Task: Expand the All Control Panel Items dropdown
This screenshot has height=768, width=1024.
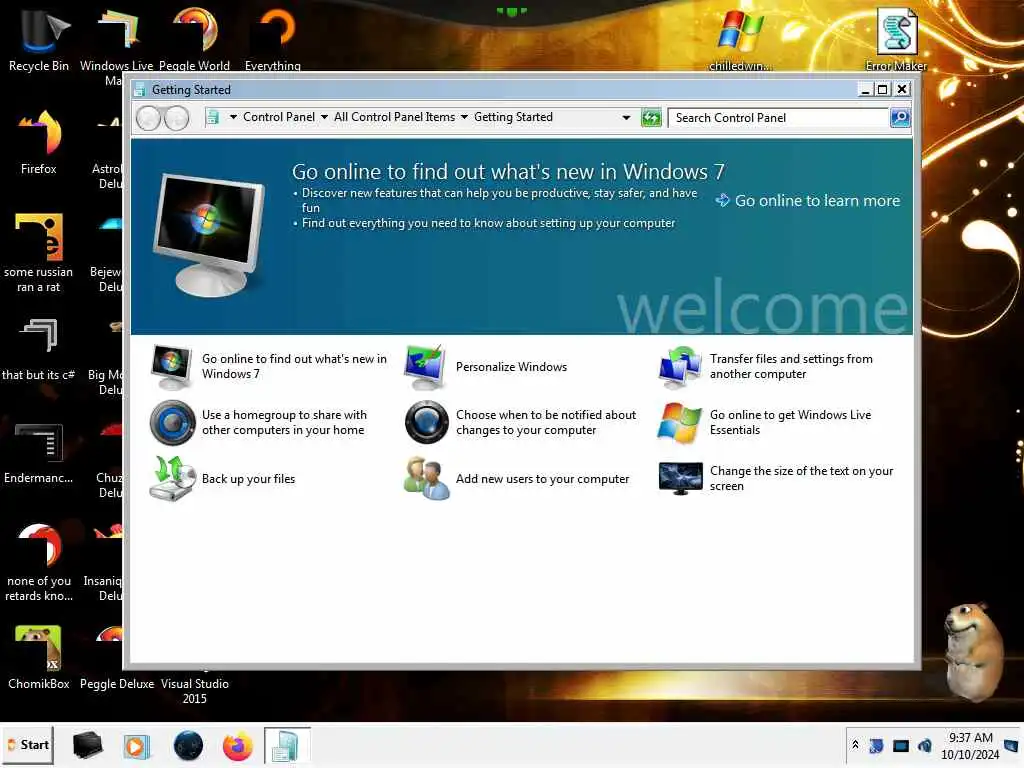Action: coord(464,118)
